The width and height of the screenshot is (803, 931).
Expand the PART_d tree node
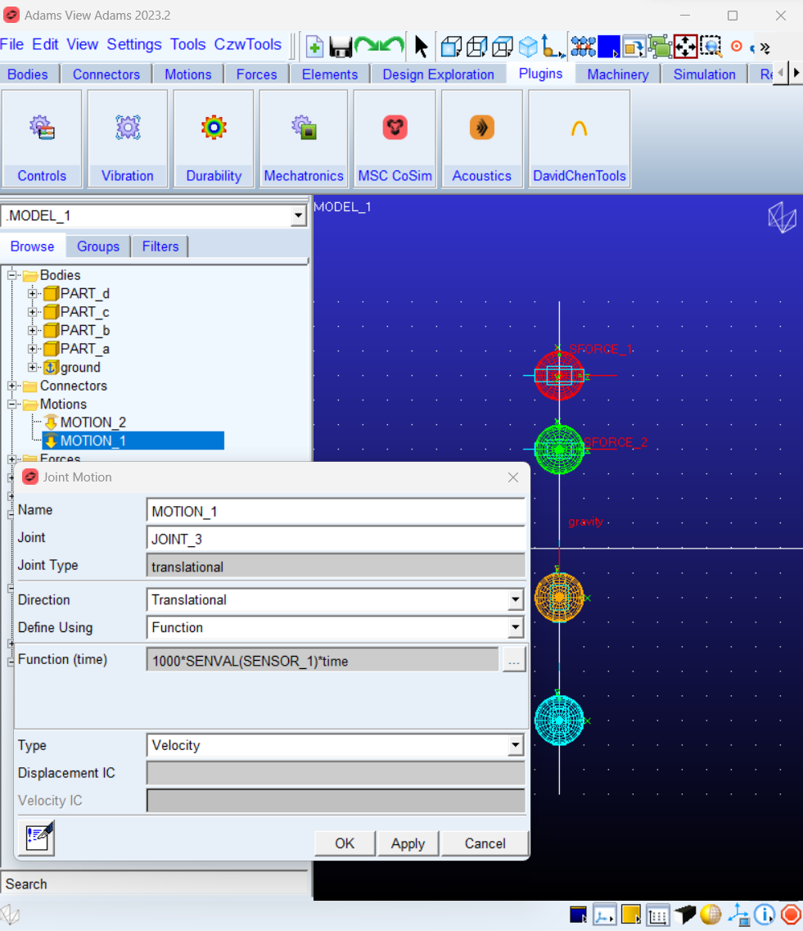[33, 293]
